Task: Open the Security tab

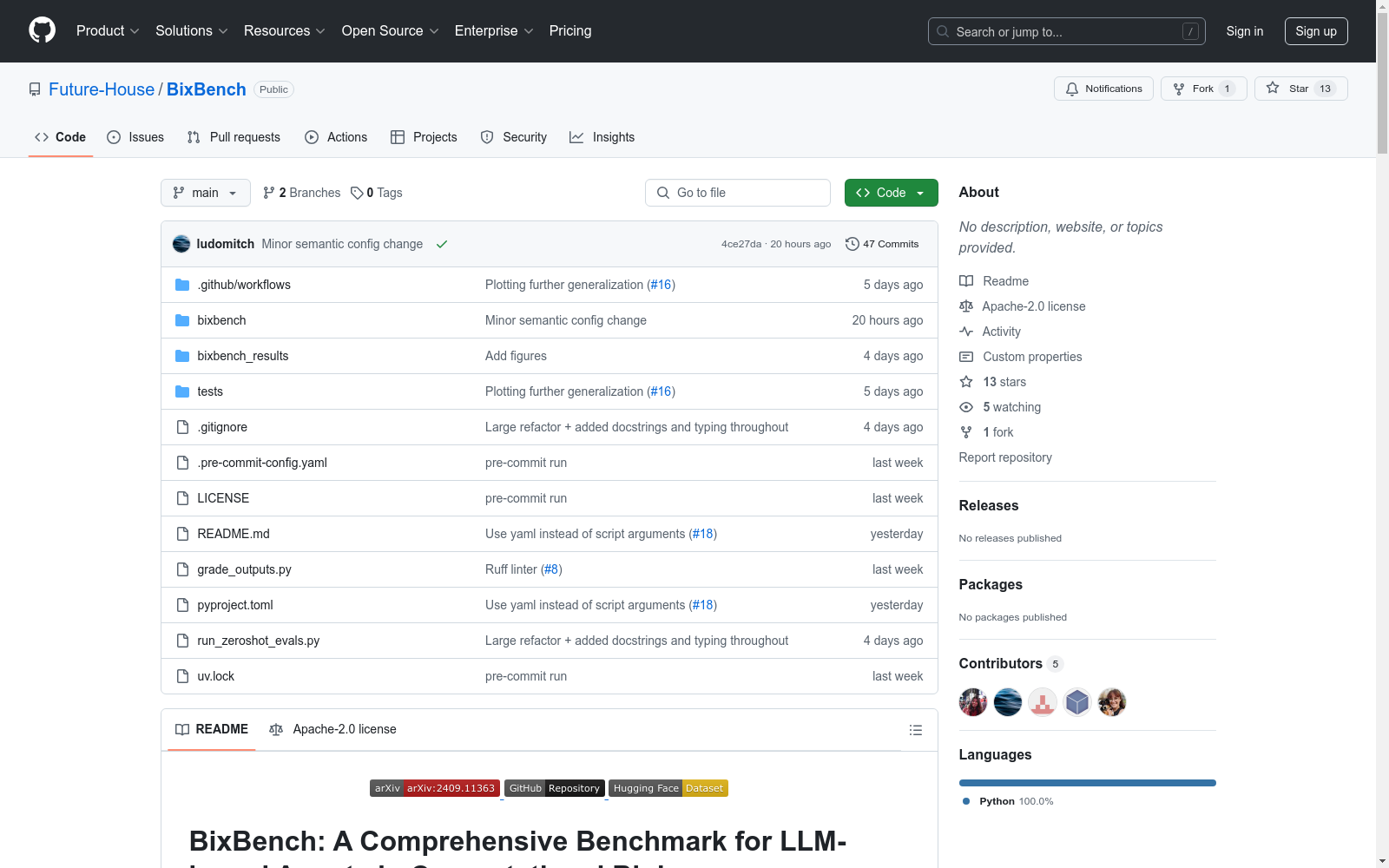Action: (514, 137)
